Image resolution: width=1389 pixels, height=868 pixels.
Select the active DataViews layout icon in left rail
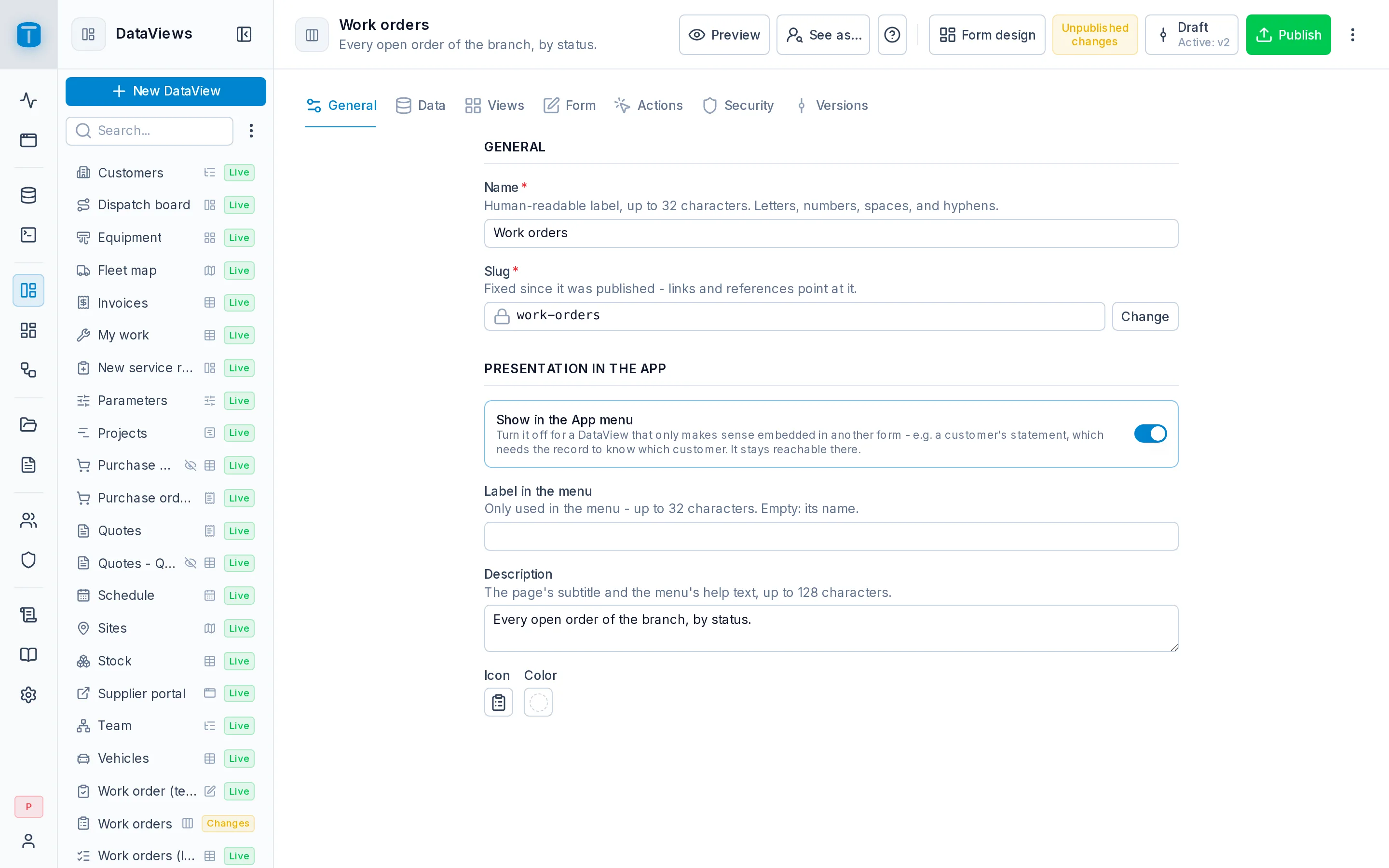[28, 290]
